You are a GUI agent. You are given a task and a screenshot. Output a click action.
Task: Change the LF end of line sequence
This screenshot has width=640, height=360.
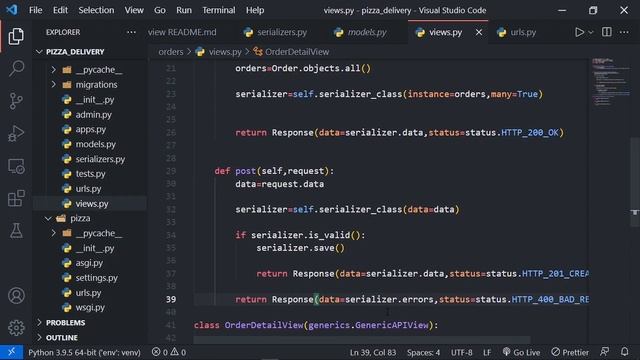[487, 352]
